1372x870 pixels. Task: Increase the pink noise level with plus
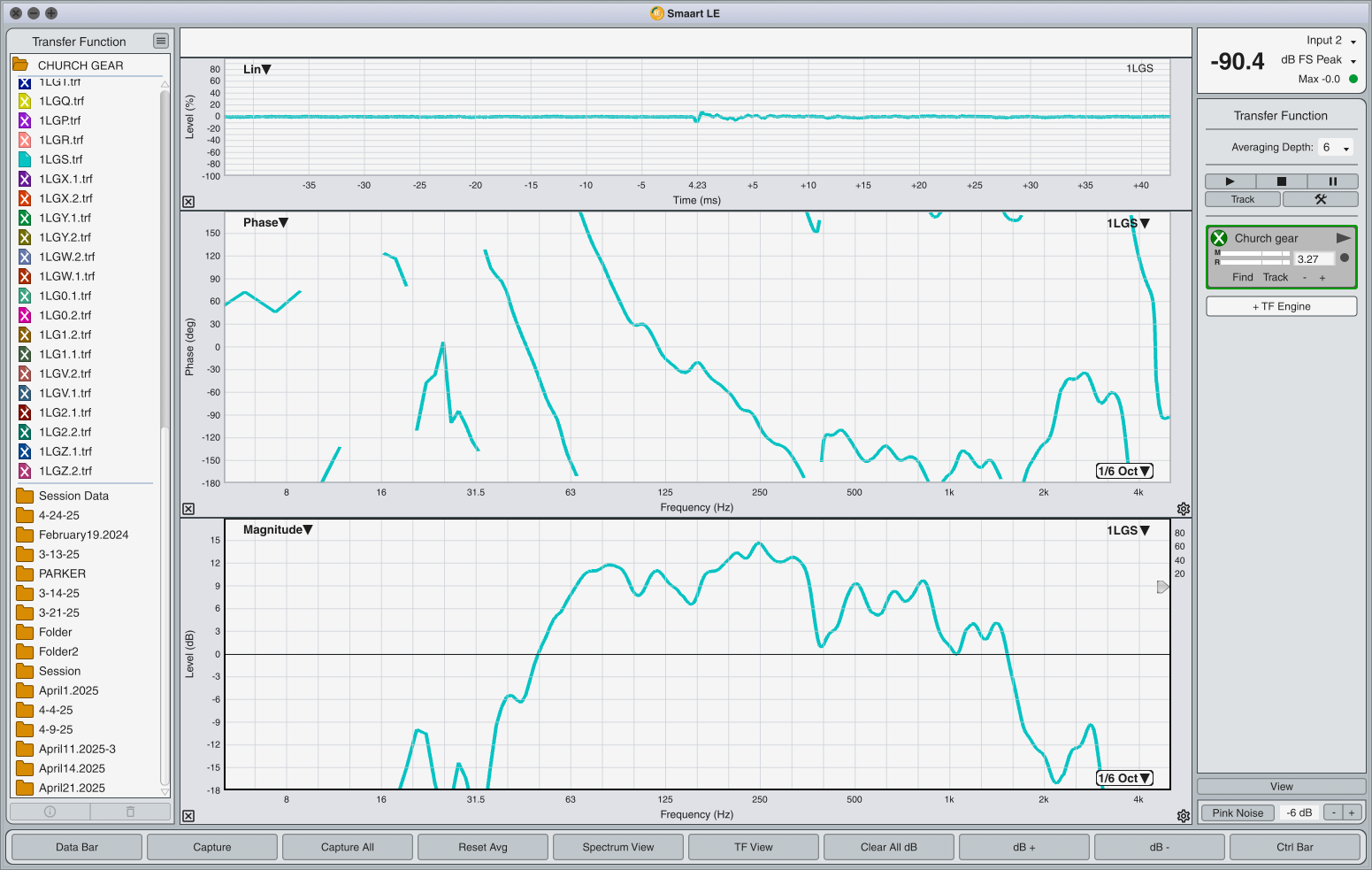click(x=1352, y=812)
